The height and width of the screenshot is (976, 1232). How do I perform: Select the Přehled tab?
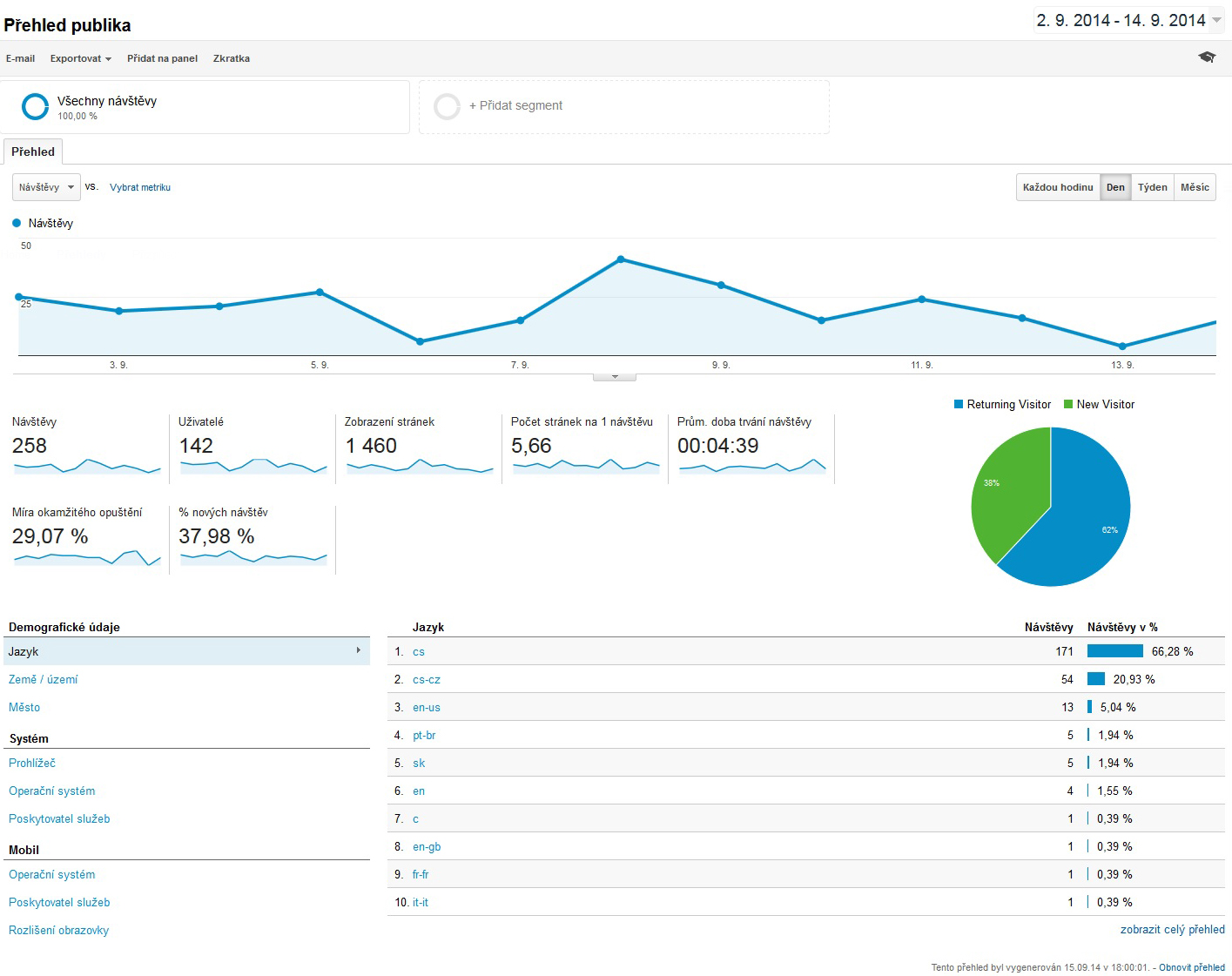click(33, 151)
